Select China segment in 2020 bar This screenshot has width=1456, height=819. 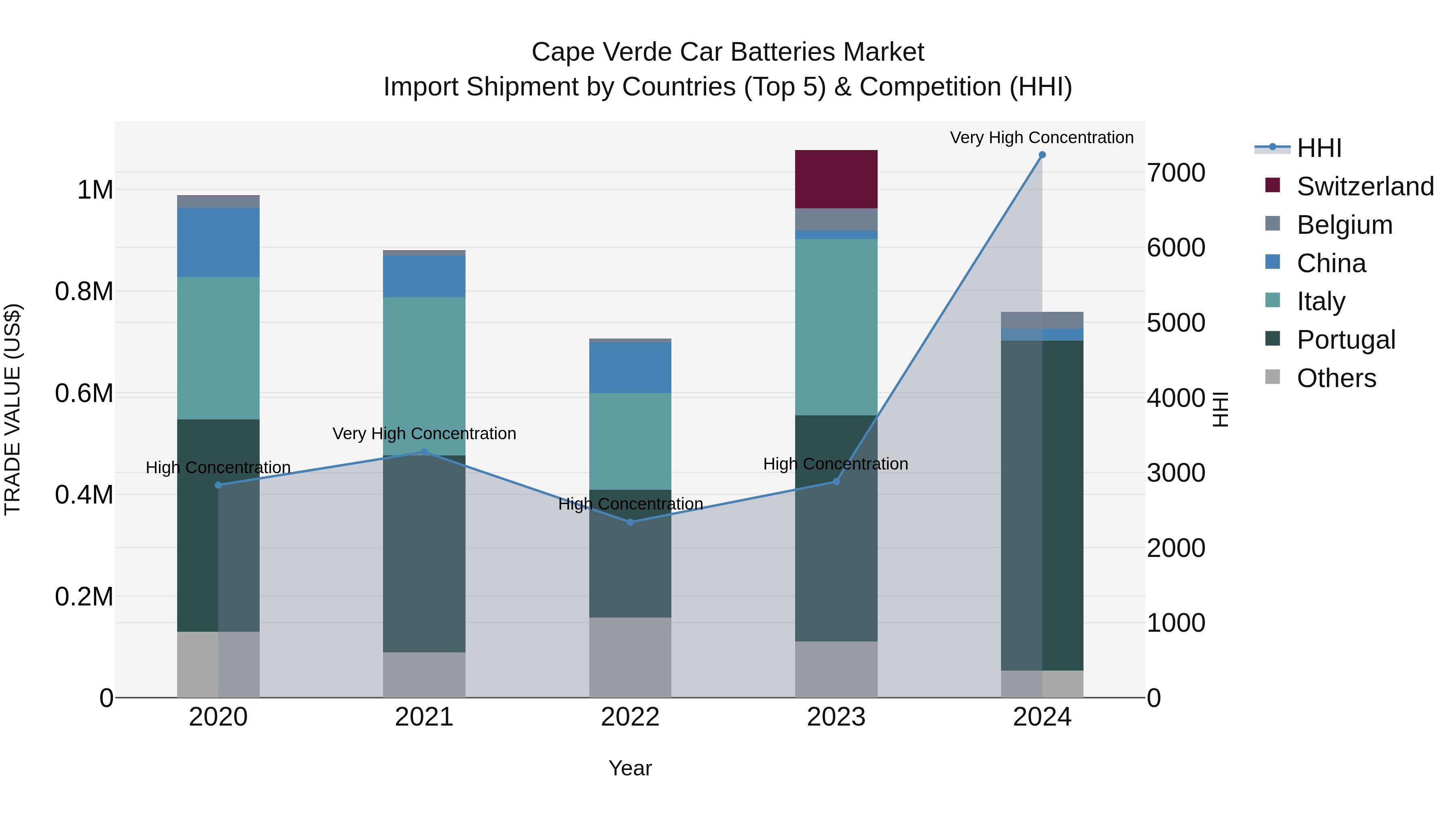219,242
